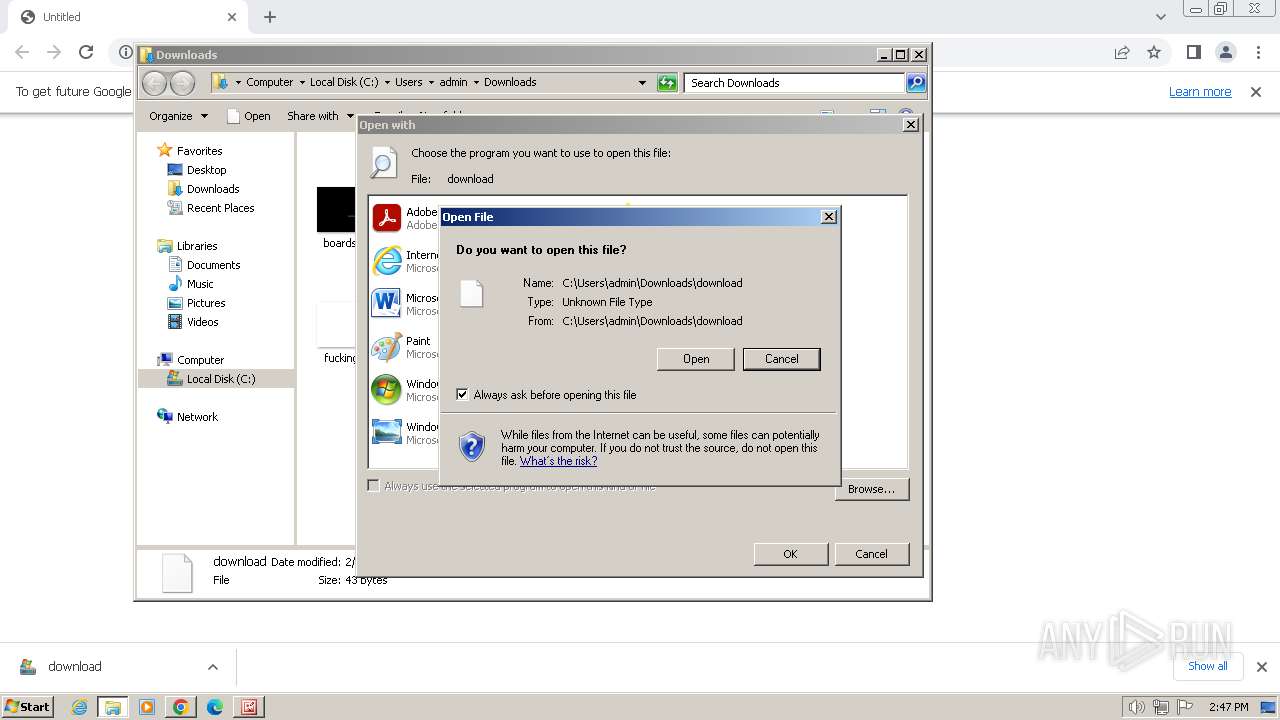
Task: Open Microsoft Edge from taskbar
Action: point(215,707)
